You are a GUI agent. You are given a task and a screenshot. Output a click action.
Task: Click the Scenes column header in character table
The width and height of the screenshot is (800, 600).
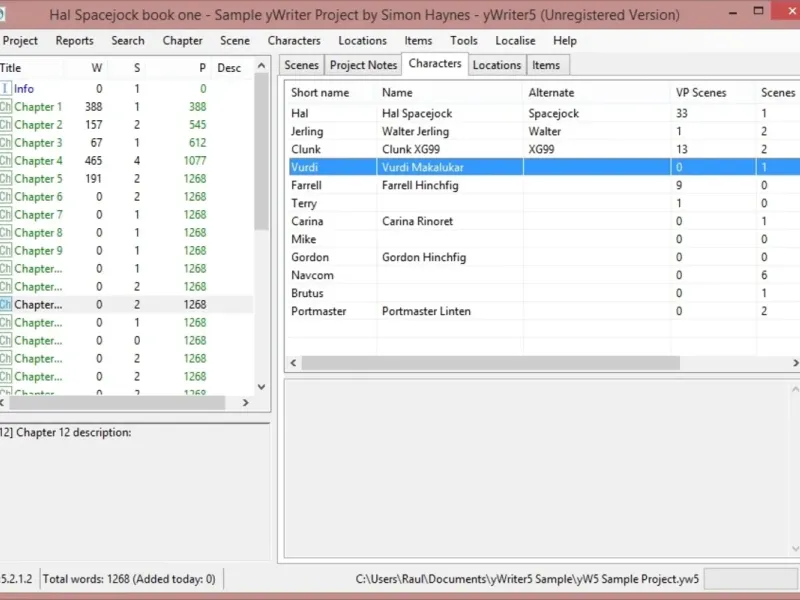click(778, 93)
